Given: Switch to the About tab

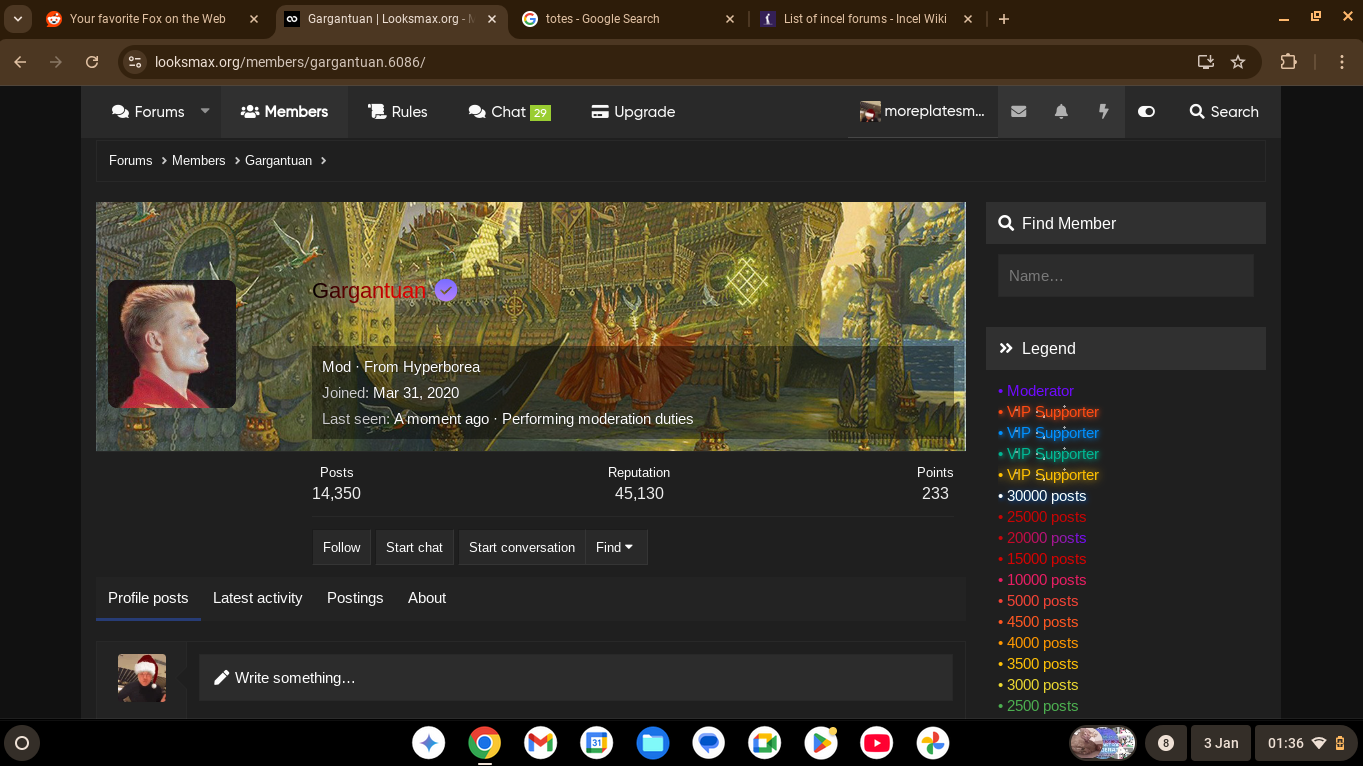Looking at the screenshot, I should [426, 598].
